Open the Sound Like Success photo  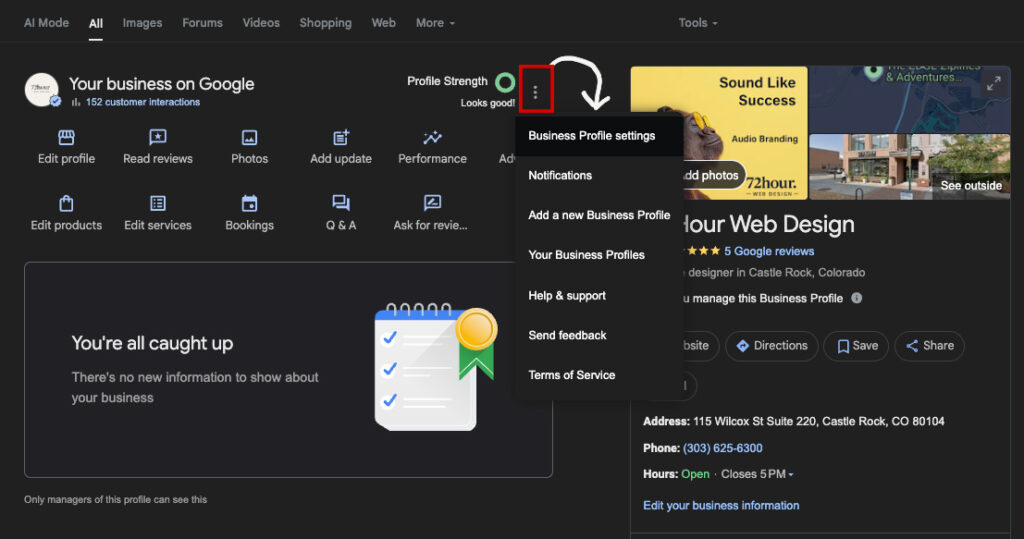pyautogui.click(x=718, y=133)
